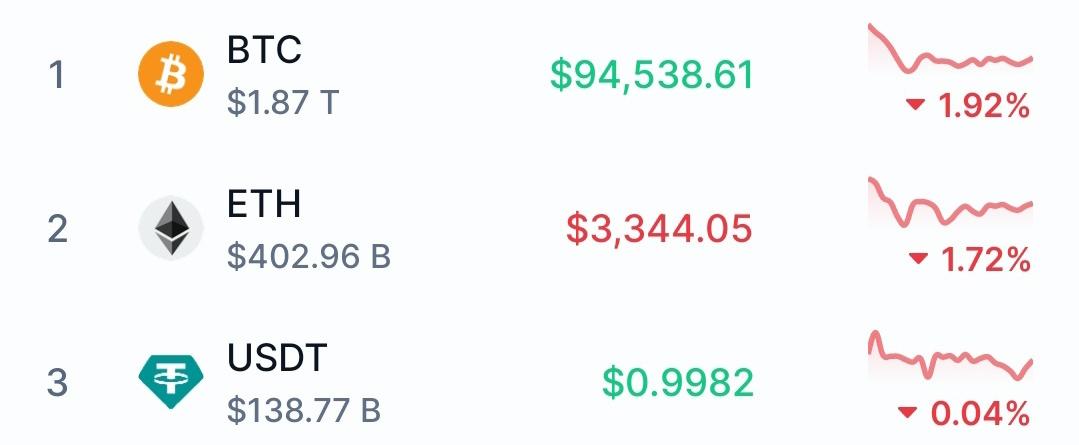Click the Tether price $0.9982
Screen dimensions: 1079x445
(x=678, y=383)
